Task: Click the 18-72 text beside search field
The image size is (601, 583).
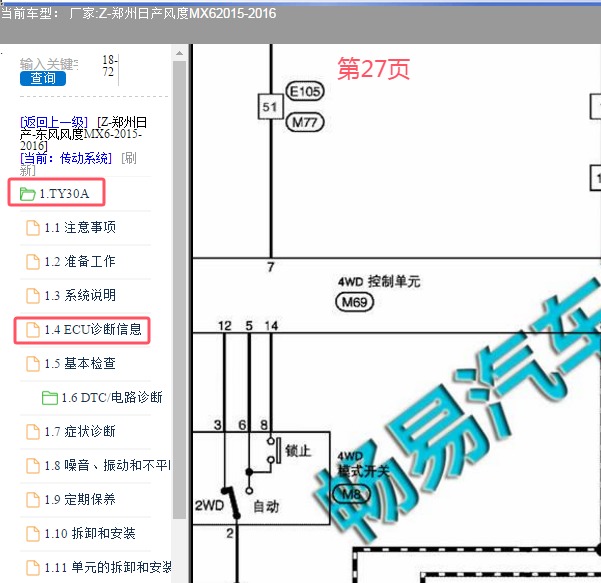Action: pos(108,66)
